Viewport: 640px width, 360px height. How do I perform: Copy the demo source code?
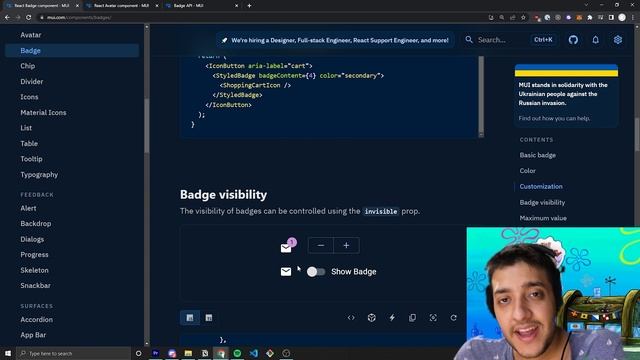coord(412,318)
